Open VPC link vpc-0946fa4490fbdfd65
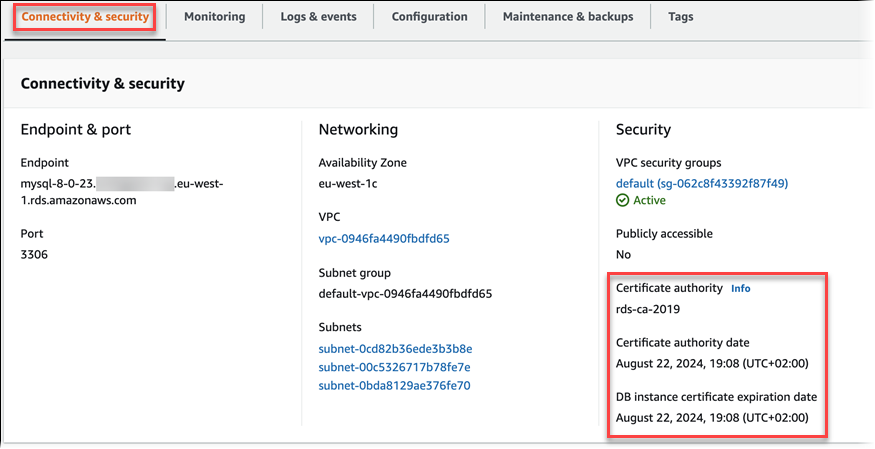875x449 pixels. pyautogui.click(x=384, y=239)
